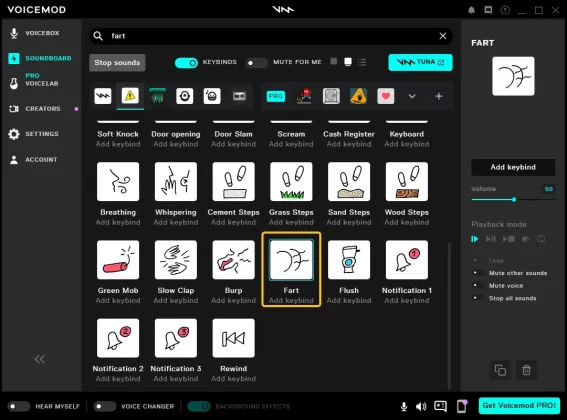Click the speaker volume icon in bottom bar
This screenshot has width=567, height=420.
click(421, 407)
